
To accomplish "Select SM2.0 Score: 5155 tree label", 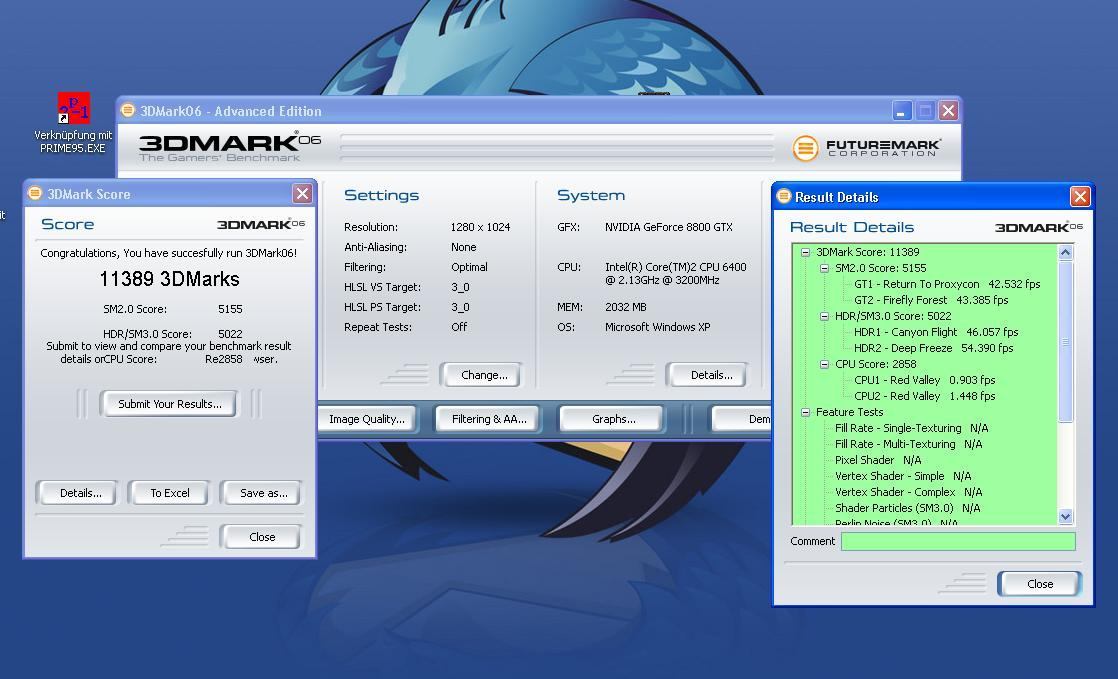I will tap(881, 268).
